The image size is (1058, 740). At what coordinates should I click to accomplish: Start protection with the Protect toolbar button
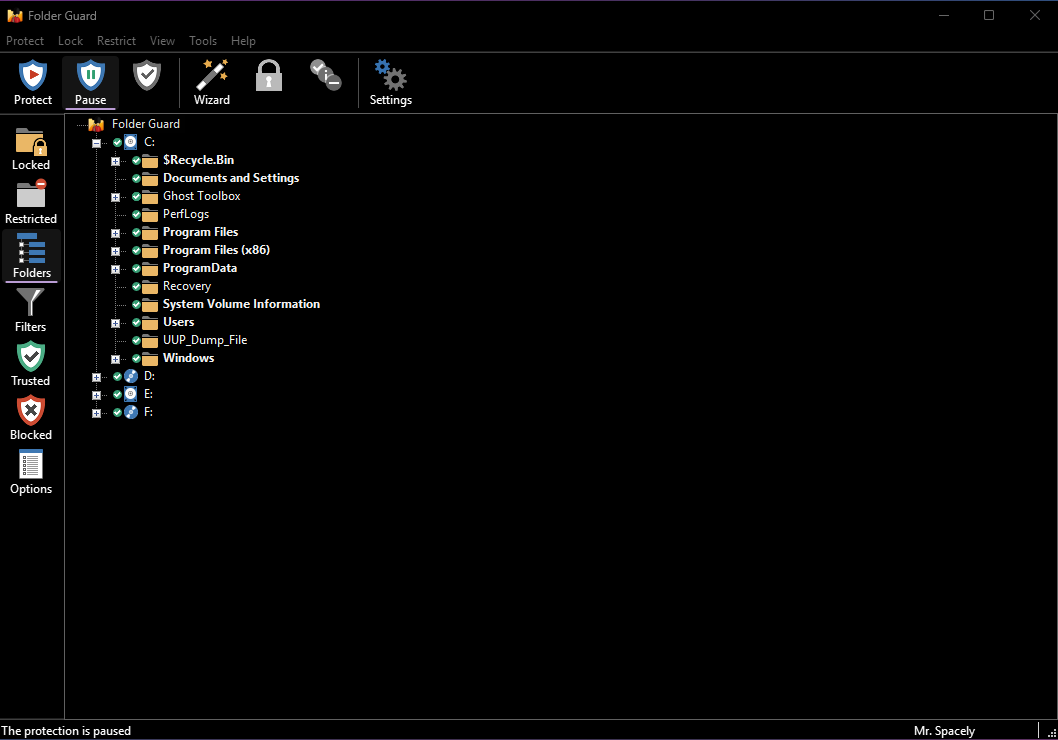point(32,83)
